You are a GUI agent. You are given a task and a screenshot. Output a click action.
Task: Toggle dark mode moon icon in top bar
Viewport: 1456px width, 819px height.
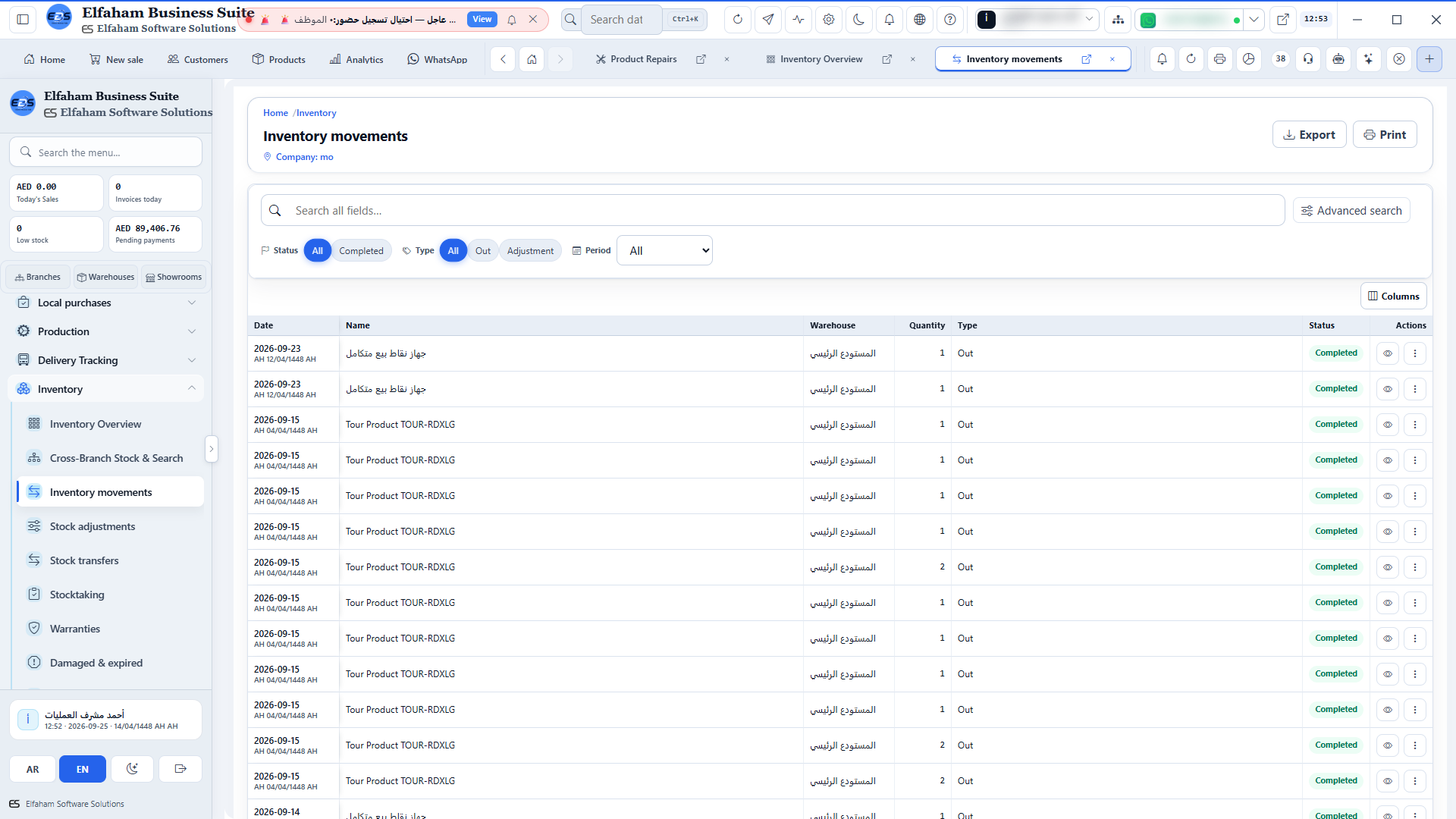tap(858, 20)
